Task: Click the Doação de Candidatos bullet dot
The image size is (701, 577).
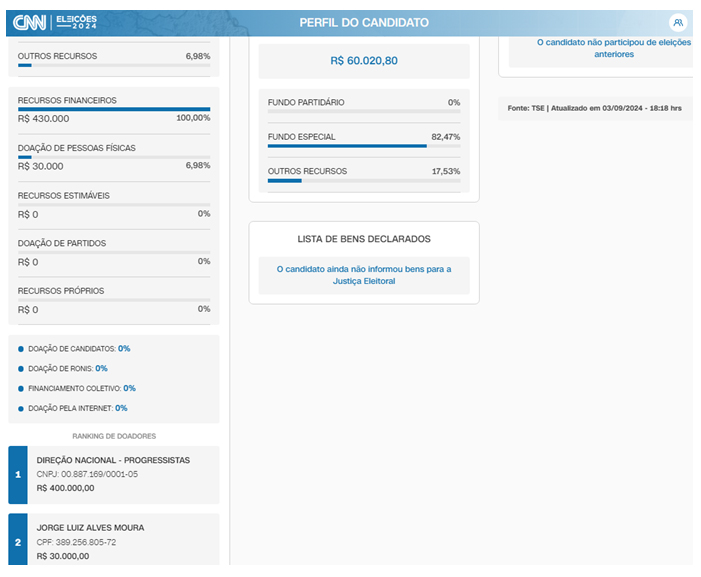Action: tap(22, 349)
